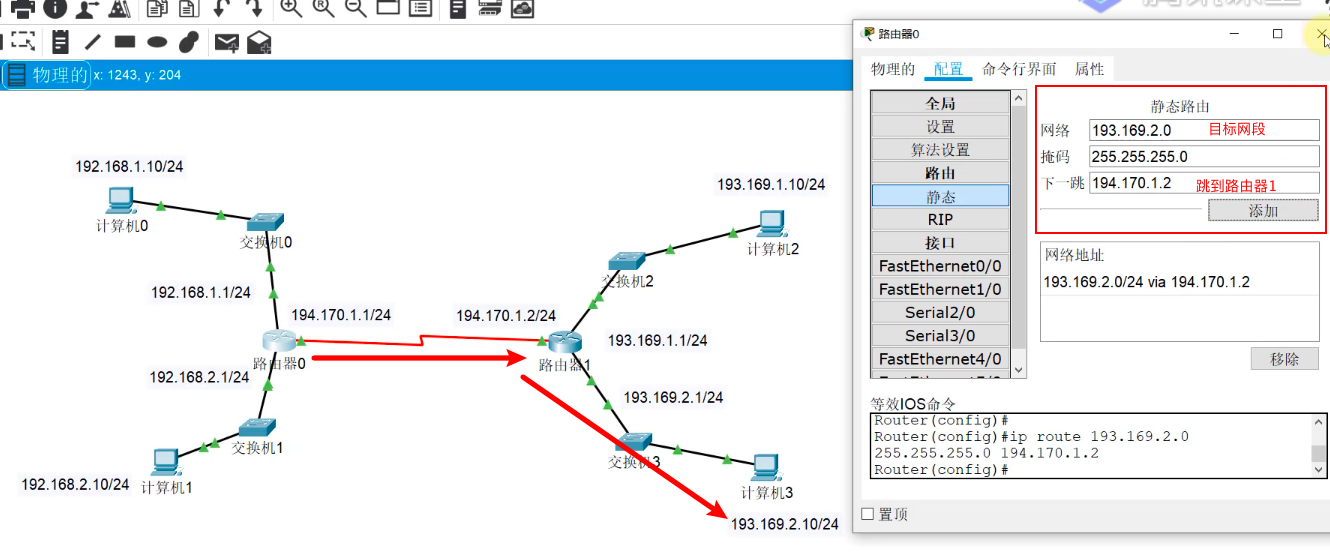
Task: Click the cloud toolbar icon
Action: click(522, 8)
